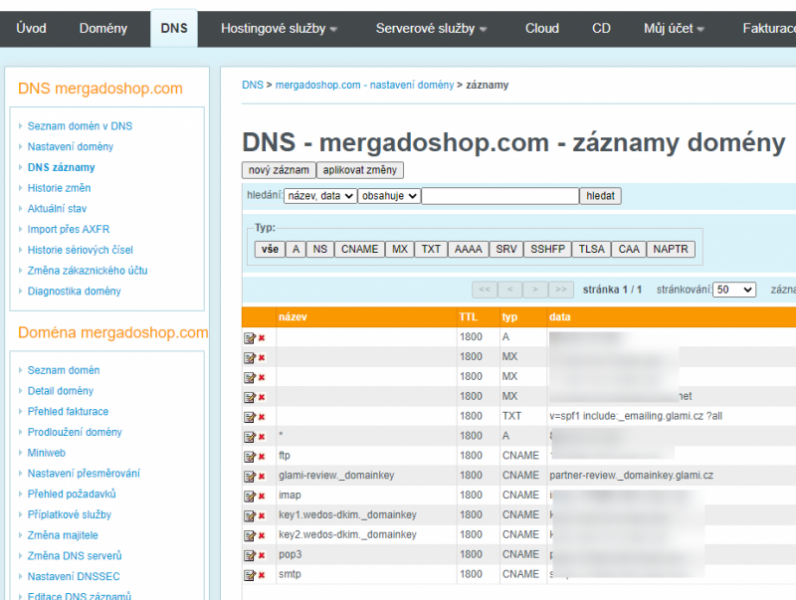Open the CD menu item
Screen dimensions: 796x600
coord(601,28)
